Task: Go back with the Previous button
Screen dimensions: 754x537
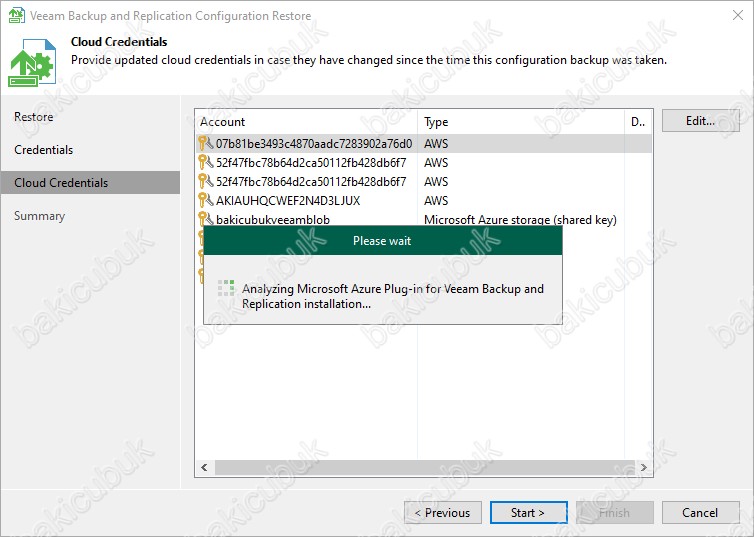Action: pyautogui.click(x=442, y=512)
